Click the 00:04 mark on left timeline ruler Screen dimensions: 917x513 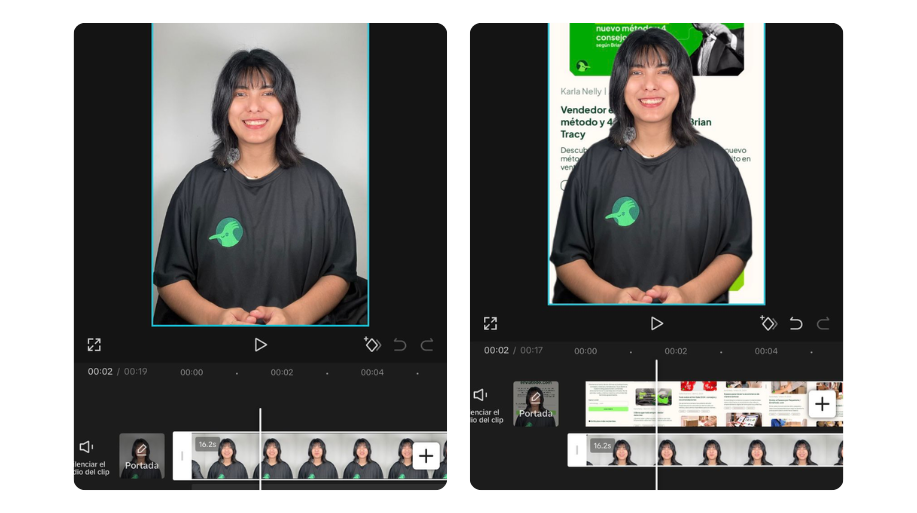coord(372,372)
